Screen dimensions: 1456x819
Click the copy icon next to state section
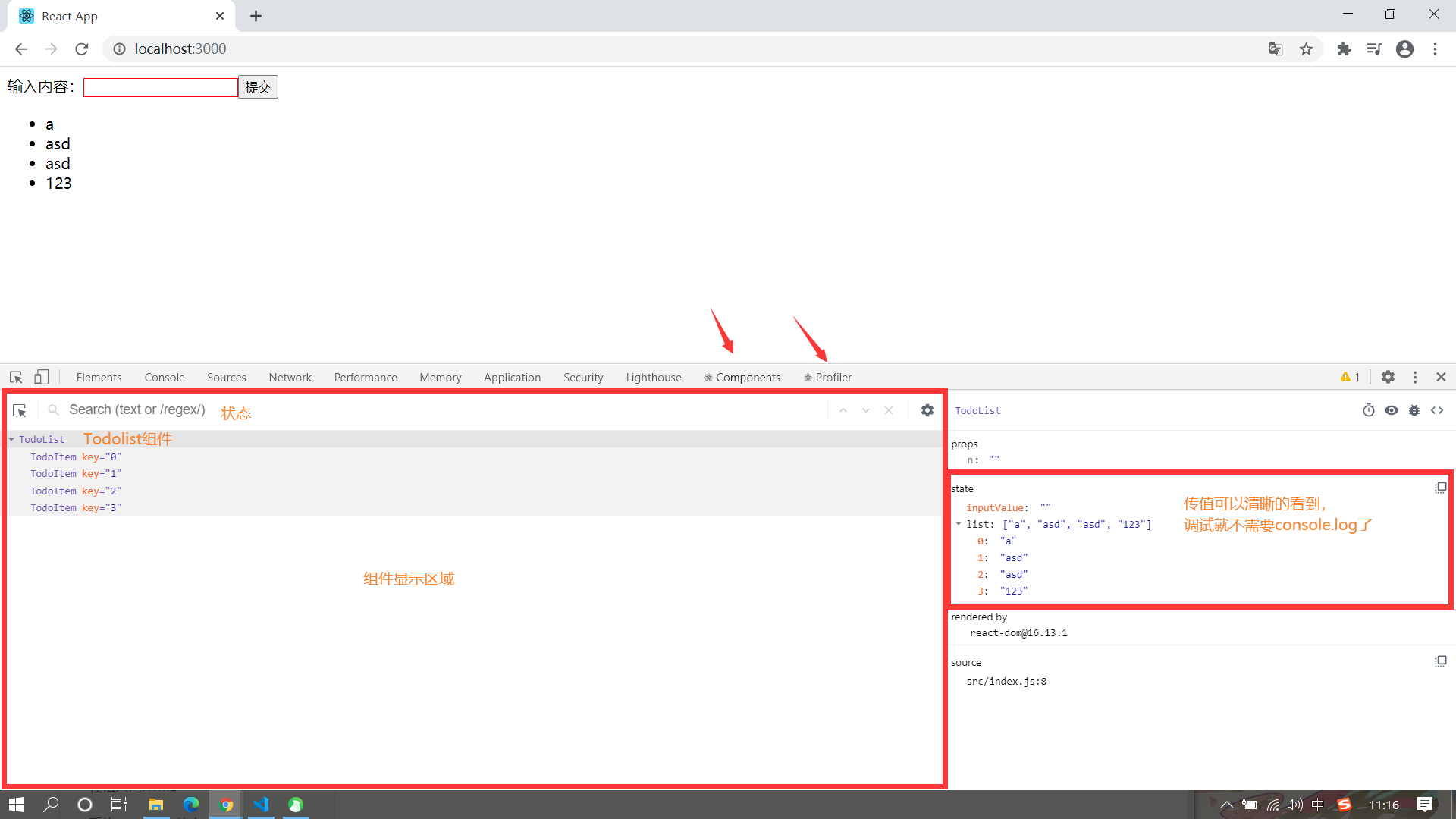point(1440,488)
